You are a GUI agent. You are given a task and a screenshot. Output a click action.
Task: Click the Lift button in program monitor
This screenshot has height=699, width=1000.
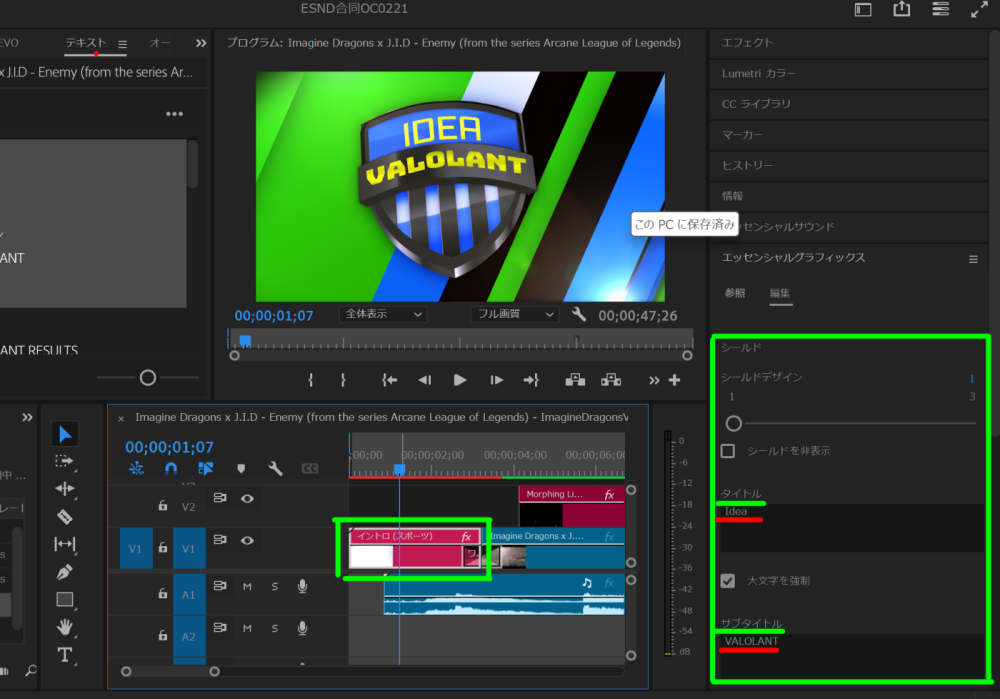[x=575, y=380]
